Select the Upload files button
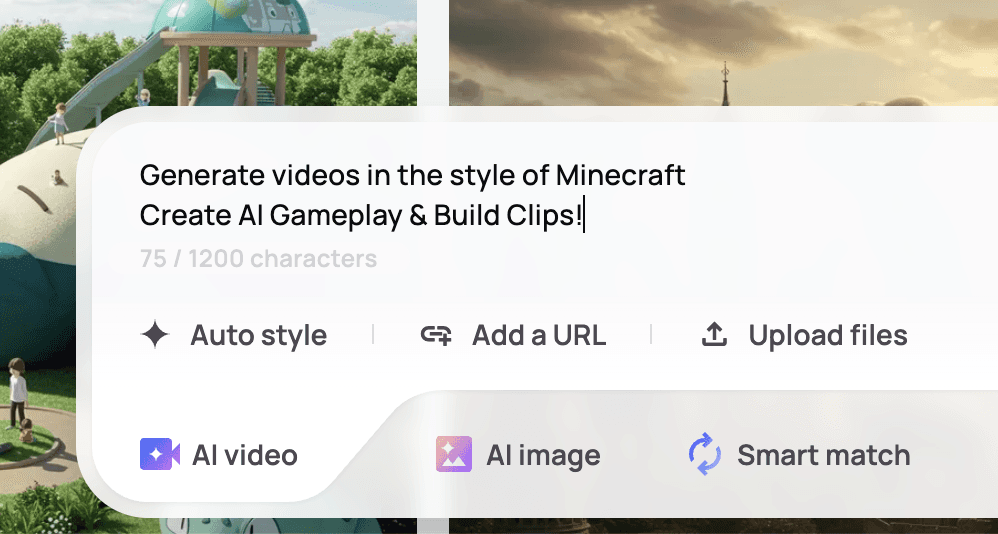Image resolution: width=998 pixels, height=534 pixels. 804,335
